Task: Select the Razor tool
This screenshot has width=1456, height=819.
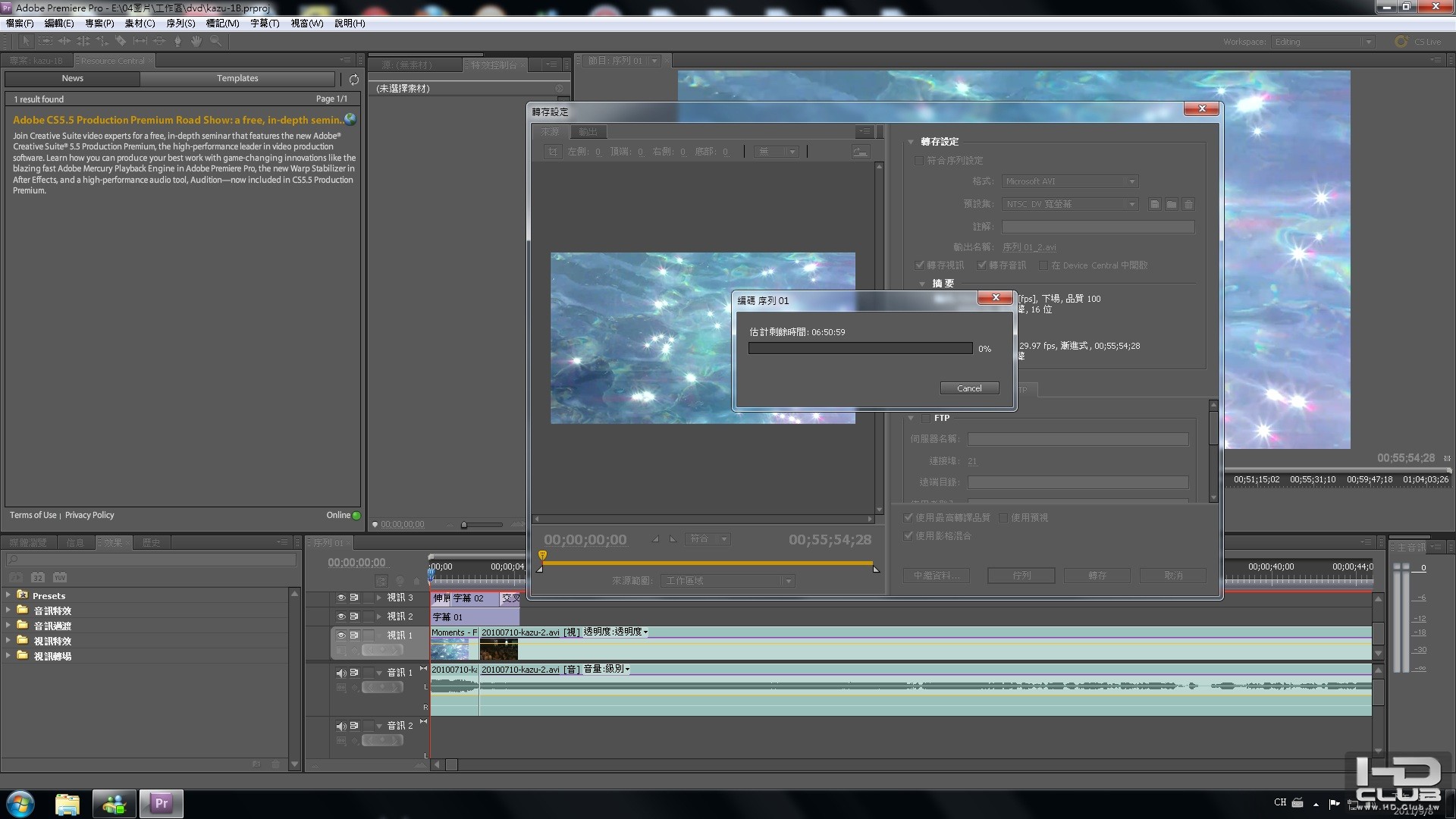Action: coord(121,41)
